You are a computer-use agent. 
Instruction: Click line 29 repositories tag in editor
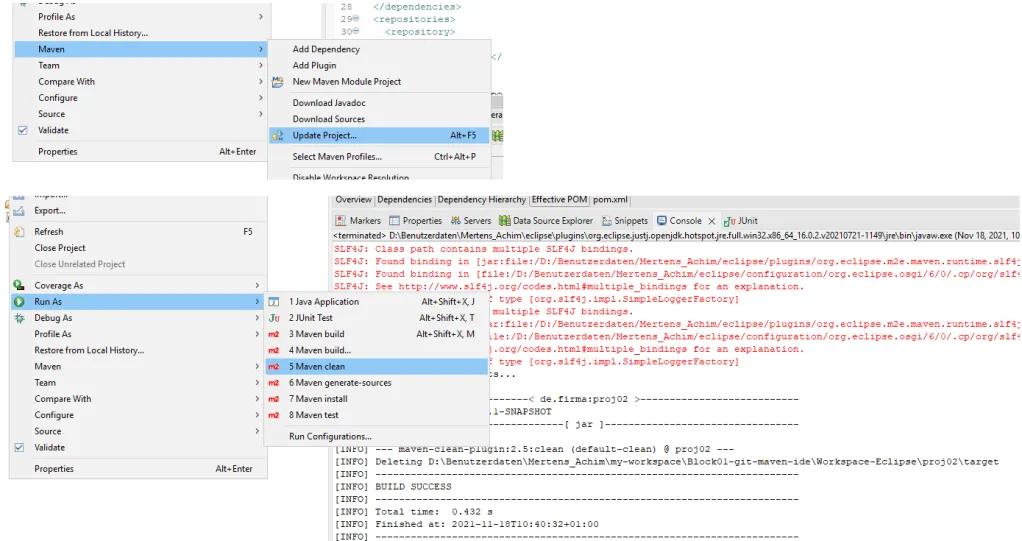pyautogui.click(x=414, y=20)
